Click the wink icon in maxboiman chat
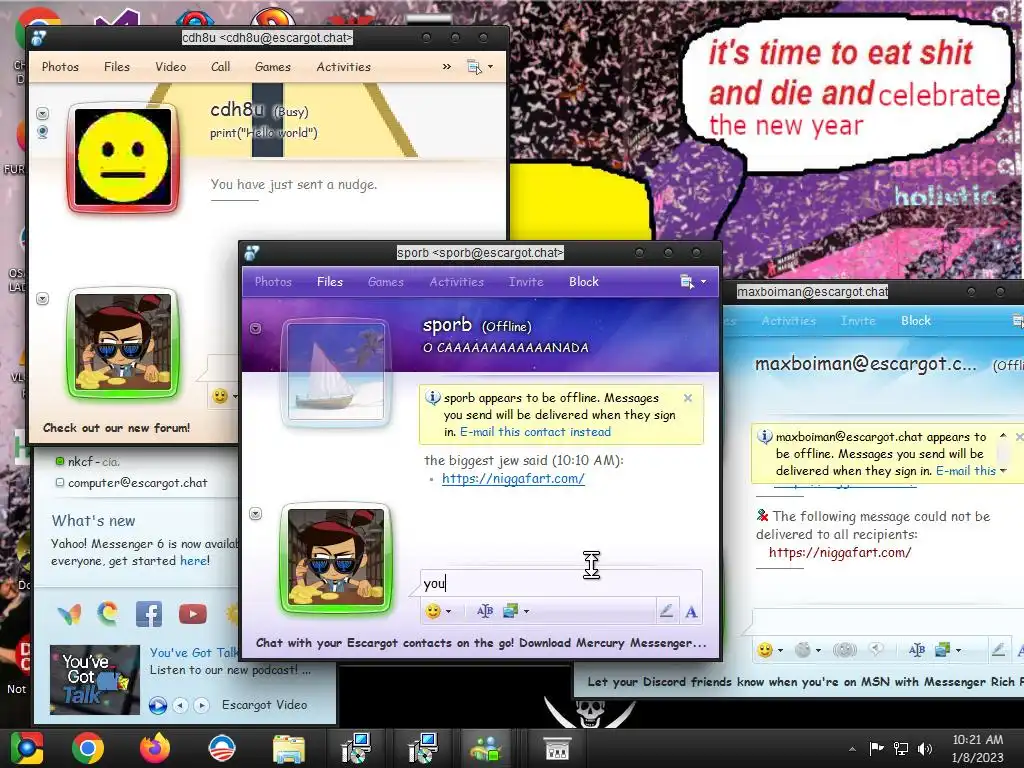 tap(803, 650)
